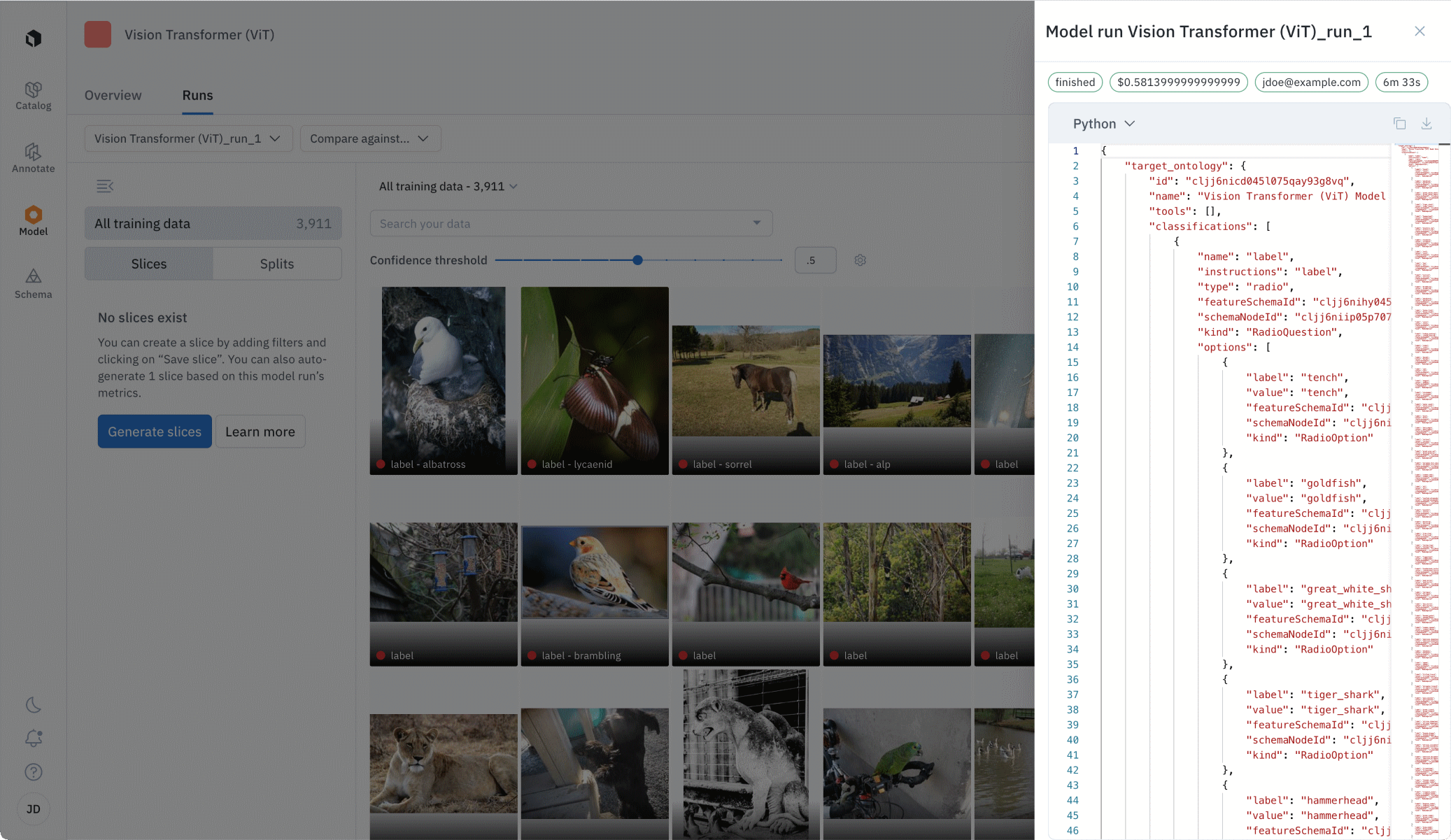Click the Generate slices button
1451x840 pixels.
154,432
